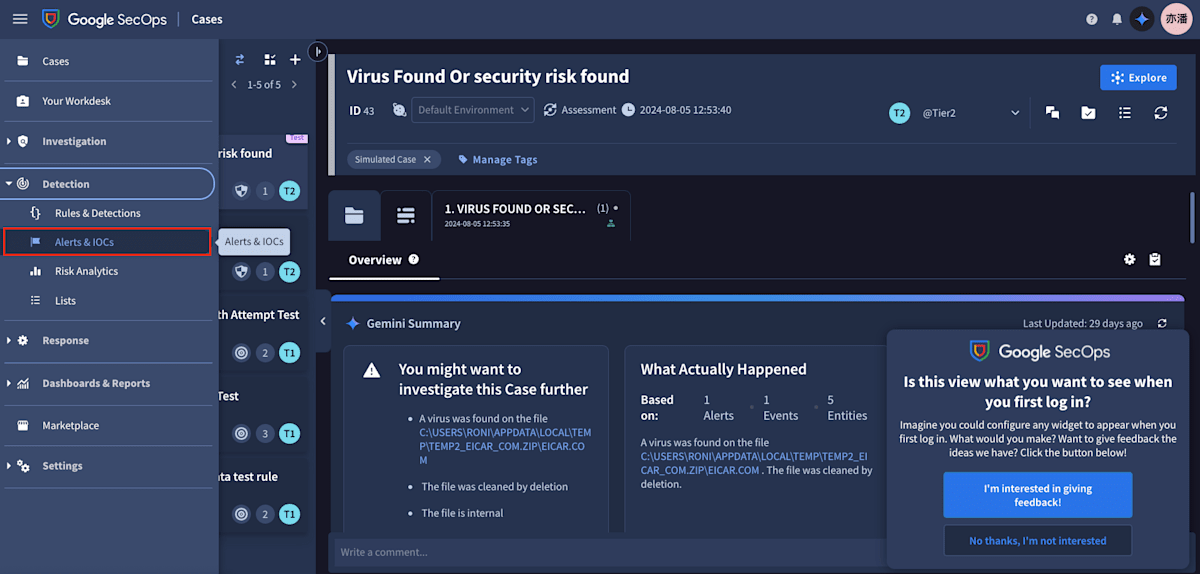This screenshot has width=1200, height=574.
Task: Collapse the cases list side panel arrow
Action: (323, 321)
